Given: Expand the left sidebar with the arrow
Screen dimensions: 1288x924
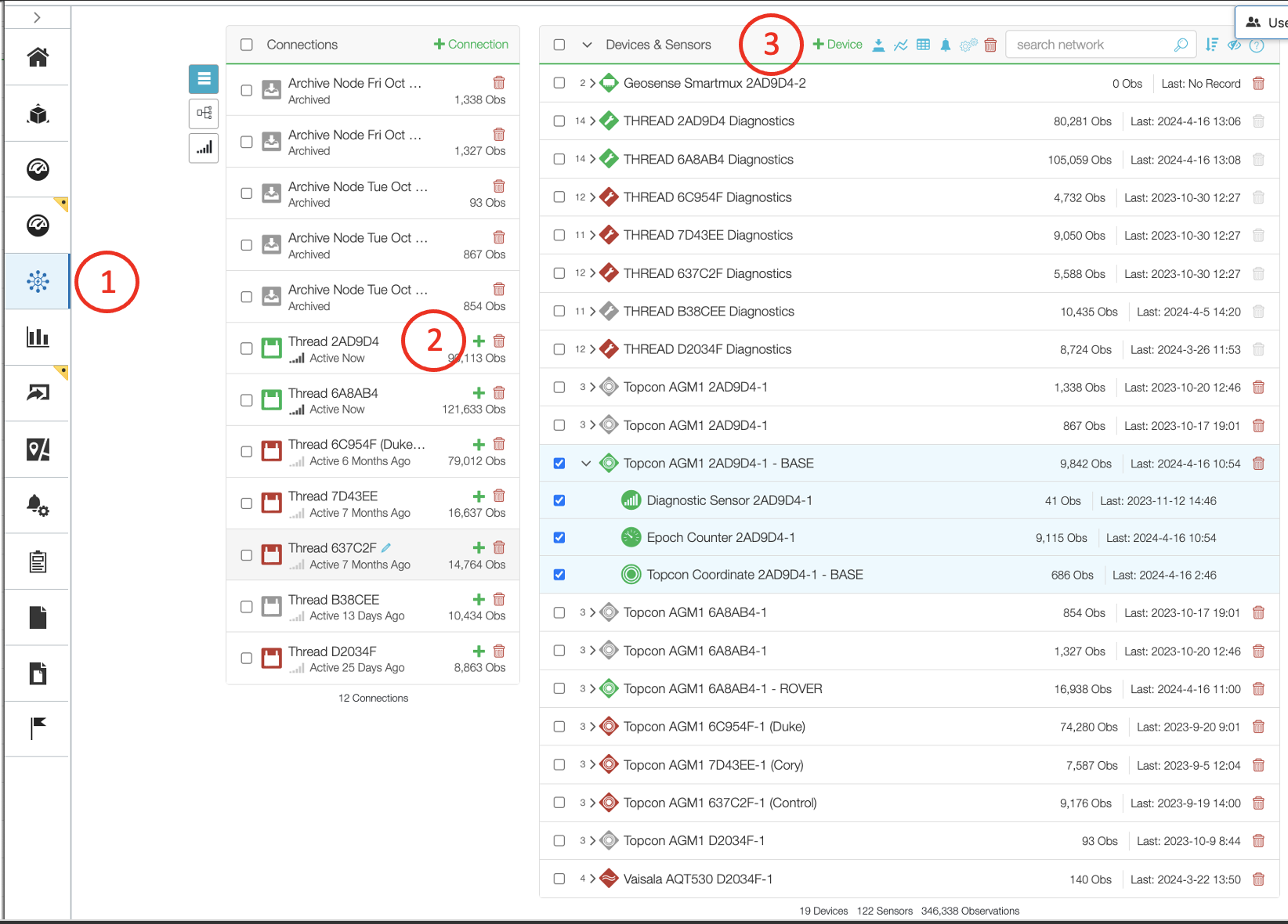Looking at the screenshot, I should coord(37,17).
